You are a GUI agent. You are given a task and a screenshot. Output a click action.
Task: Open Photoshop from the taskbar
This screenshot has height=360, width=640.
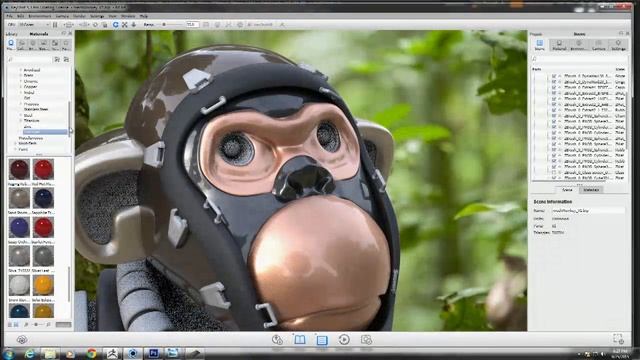click(x=153, y=354)
